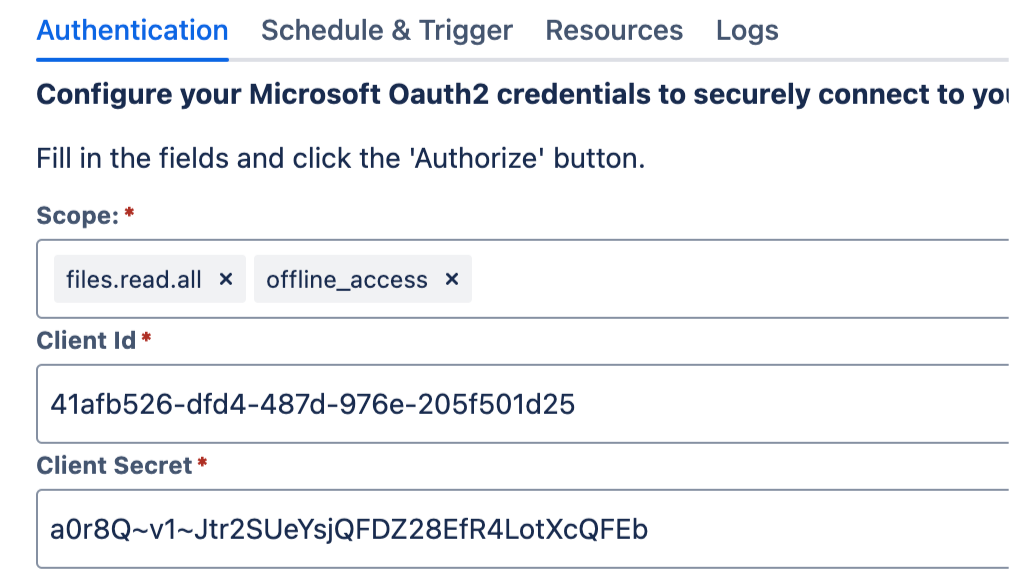Click the red asterisk beside Client Secret

click(202, 464)
